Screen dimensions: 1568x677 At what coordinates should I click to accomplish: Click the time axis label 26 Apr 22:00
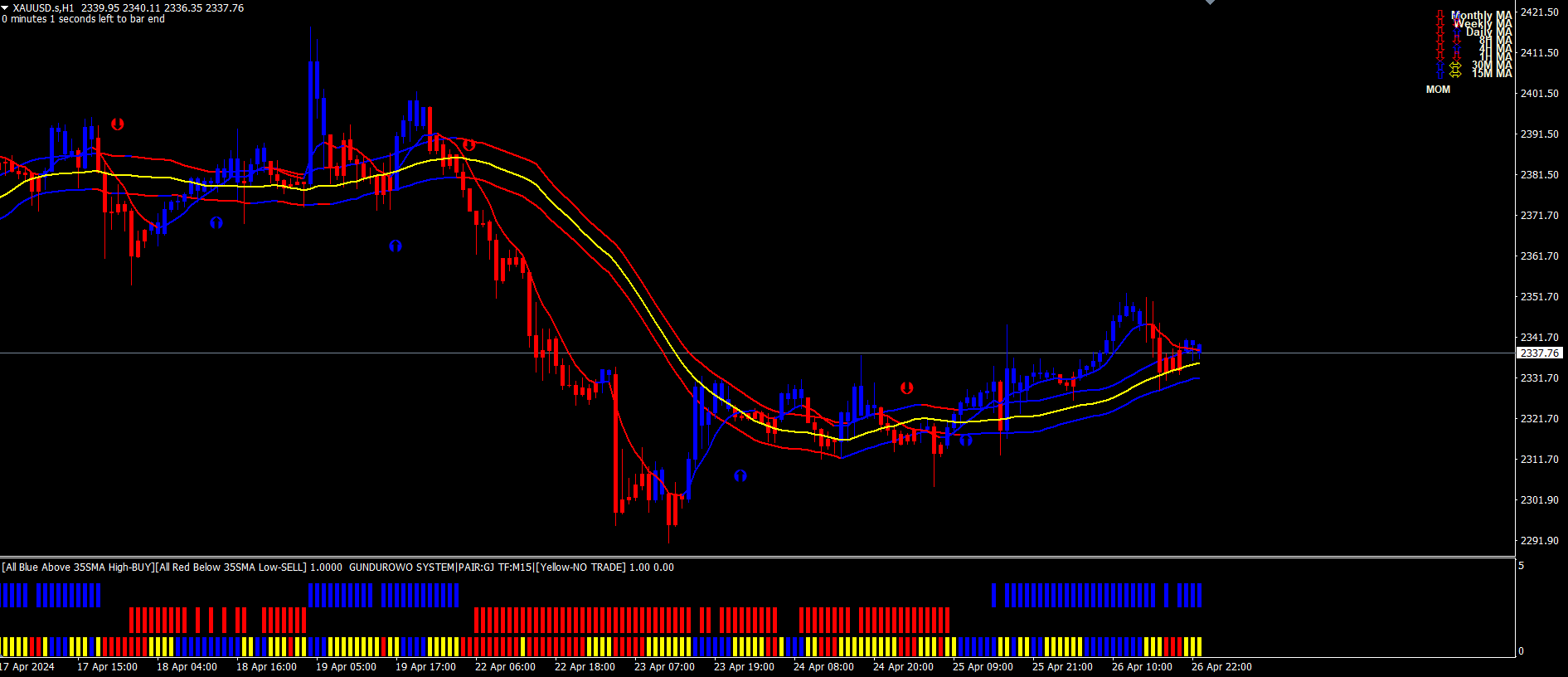[1221, 667]
